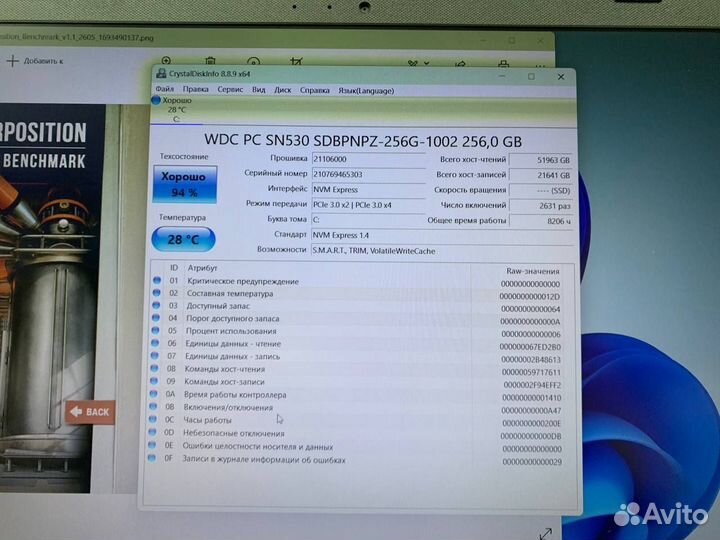Click the Атрибут column header
Viewport: 720px width, 540px height.
202,268
